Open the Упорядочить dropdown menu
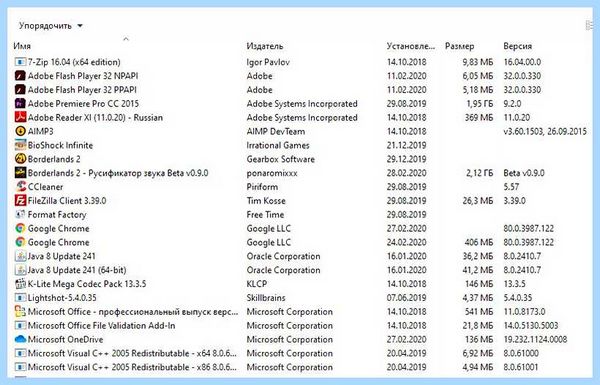 (51, 26)
